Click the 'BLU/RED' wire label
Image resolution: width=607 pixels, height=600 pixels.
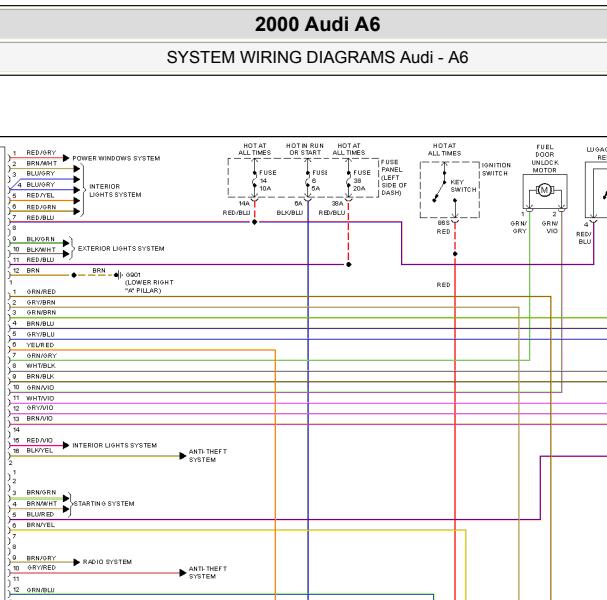point(40,514)
